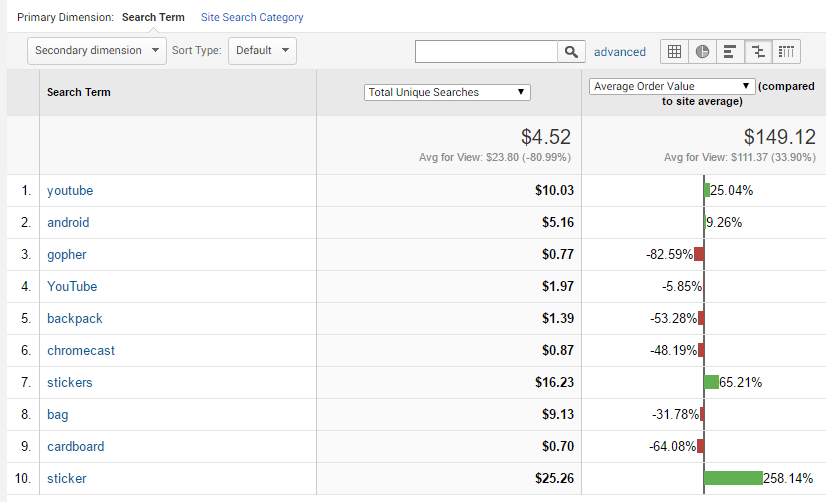Click inside the table search field
The width and height of the screenshot is (826, 502).
click(x=486, y=52)
